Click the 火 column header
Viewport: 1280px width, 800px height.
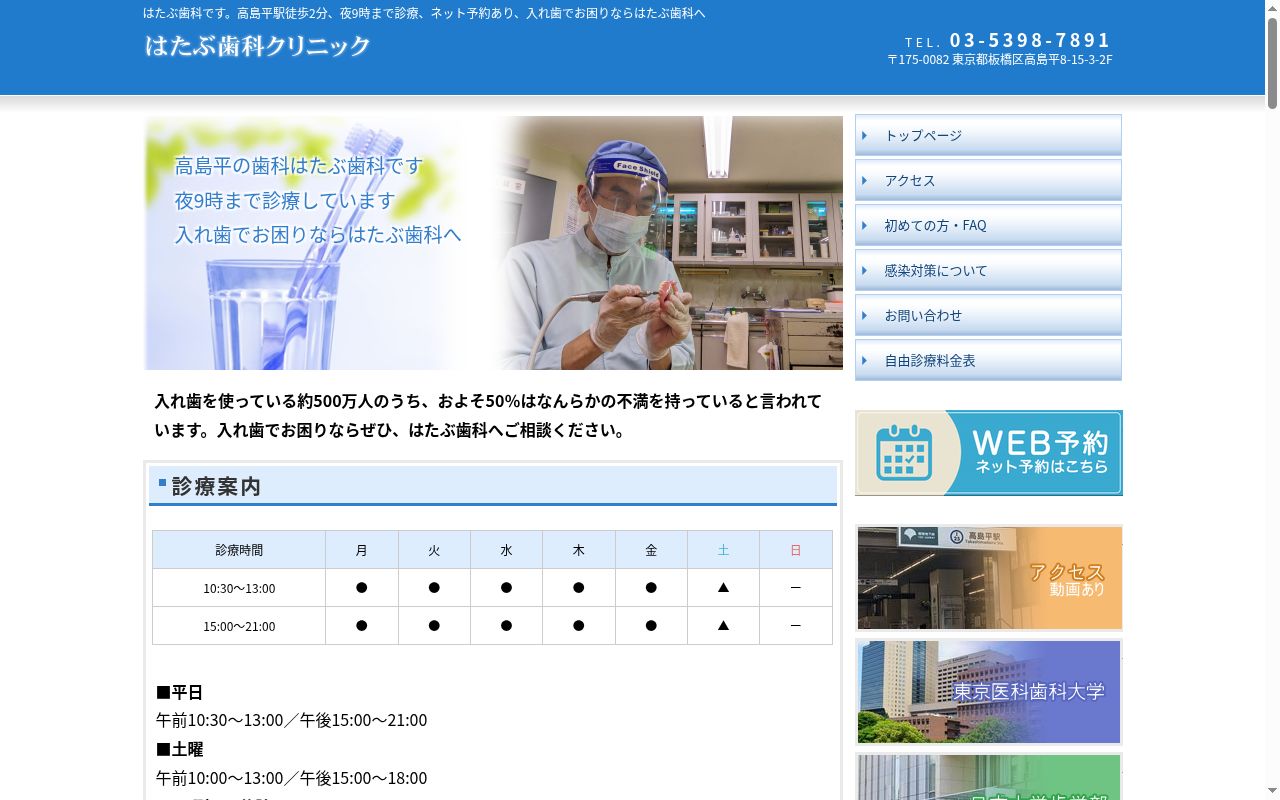434,550
